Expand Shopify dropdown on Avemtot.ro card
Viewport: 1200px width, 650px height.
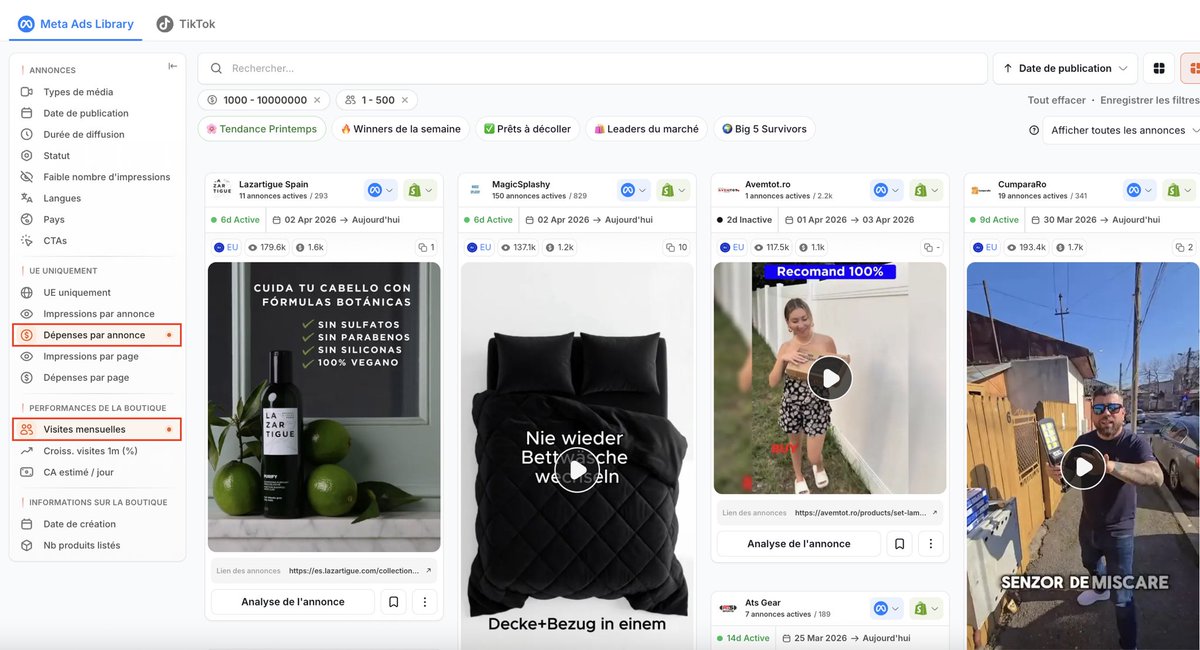coord(926,190)
